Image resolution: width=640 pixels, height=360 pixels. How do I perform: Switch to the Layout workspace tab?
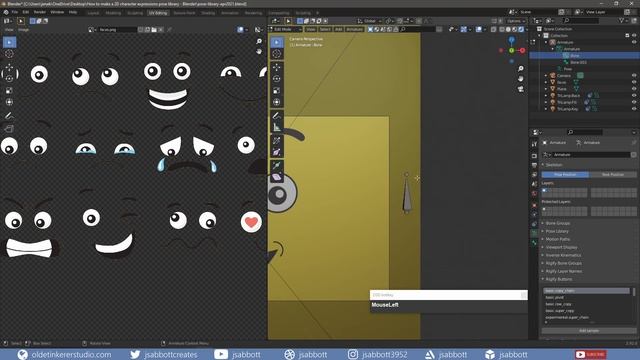tap(93, 13)
